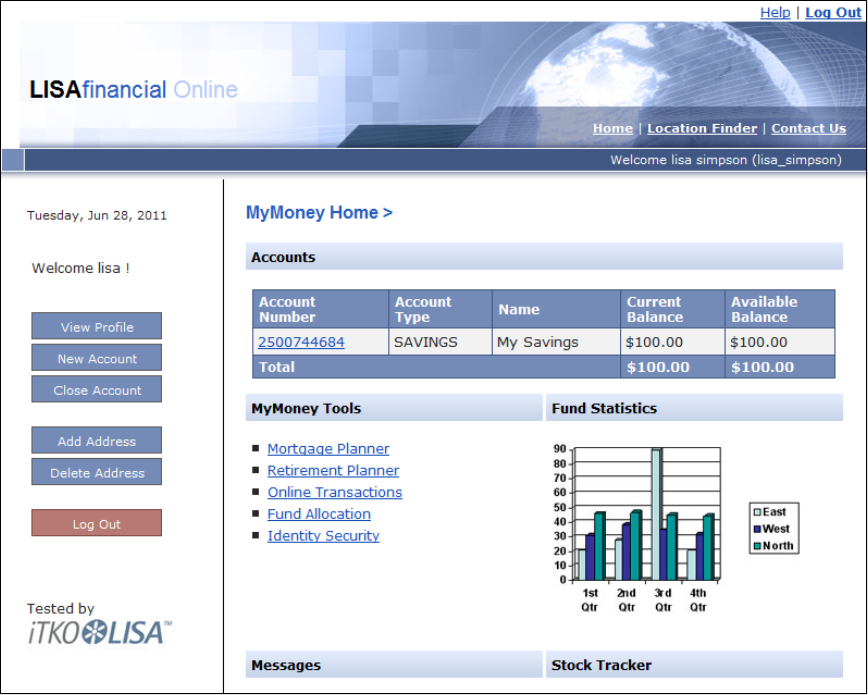The width and height of the screenshot is (868, 695).
Task: Click the top-right Log Out link
Action: (x=833, y=12)
